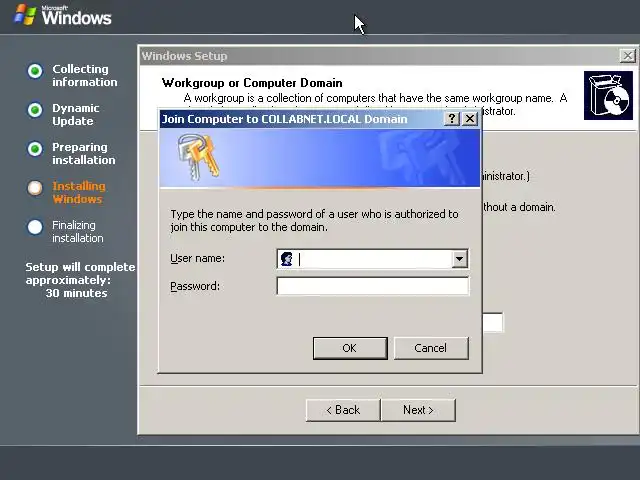Select the Preparing installation step indicator
The width and height of the screenshot is (640, 480).
point(35,149)
